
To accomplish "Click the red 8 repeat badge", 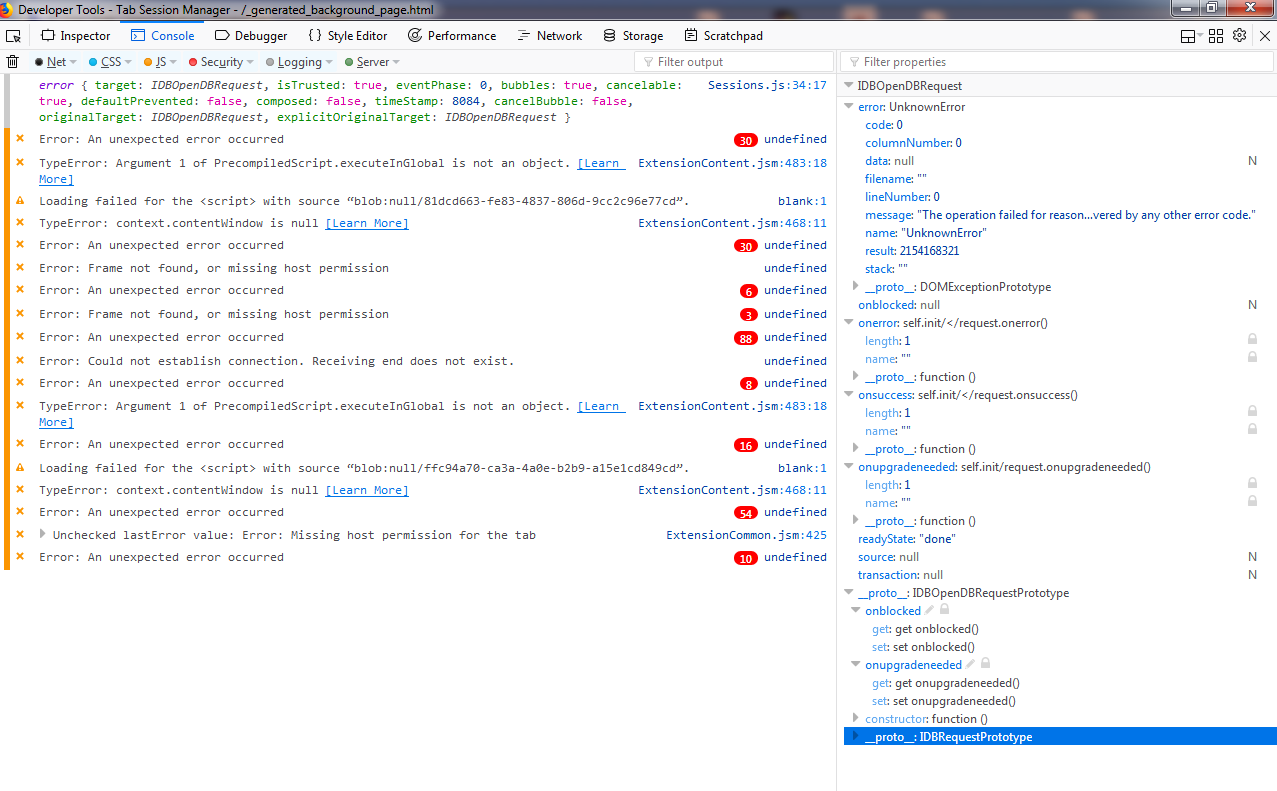I will tap(748, 384).
